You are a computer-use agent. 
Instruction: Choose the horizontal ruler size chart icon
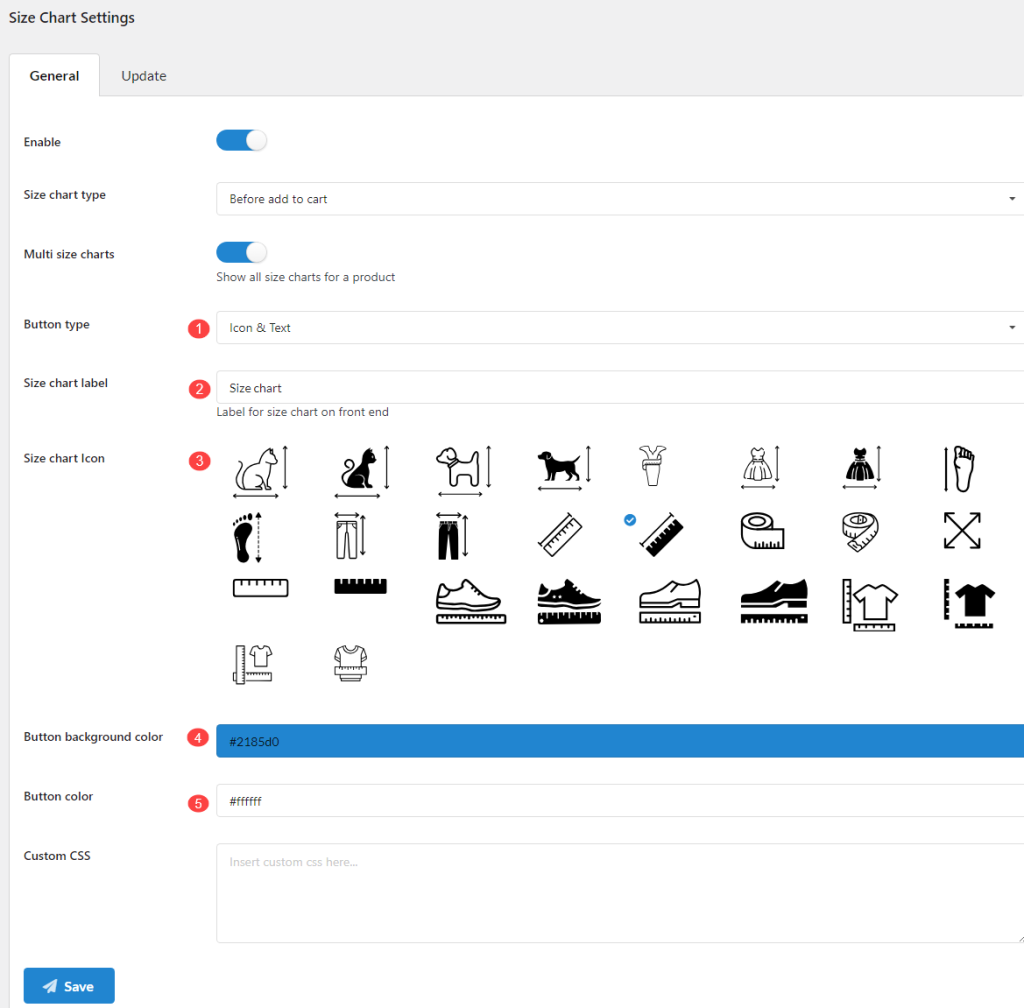tap(260, 588)
